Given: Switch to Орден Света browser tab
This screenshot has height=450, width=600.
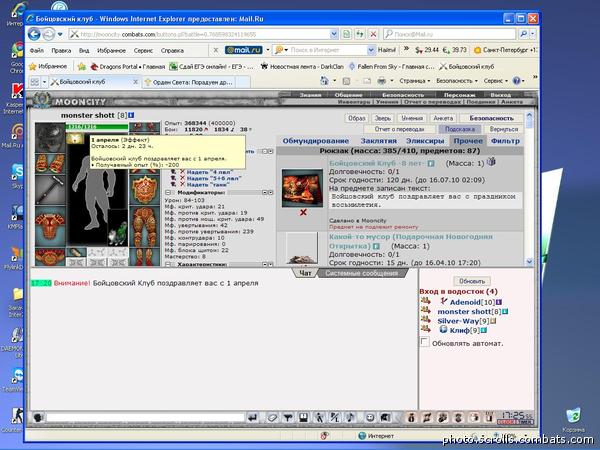Looking at the screenshot, I should 193,82.
